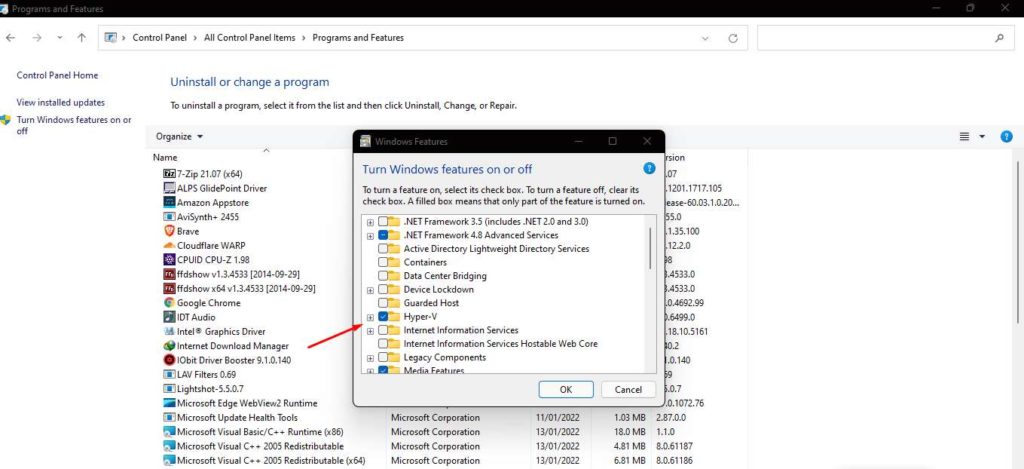Go up one level with up arrow
Viewport: 1024px width, 469px height.
(x=82, y=38)
